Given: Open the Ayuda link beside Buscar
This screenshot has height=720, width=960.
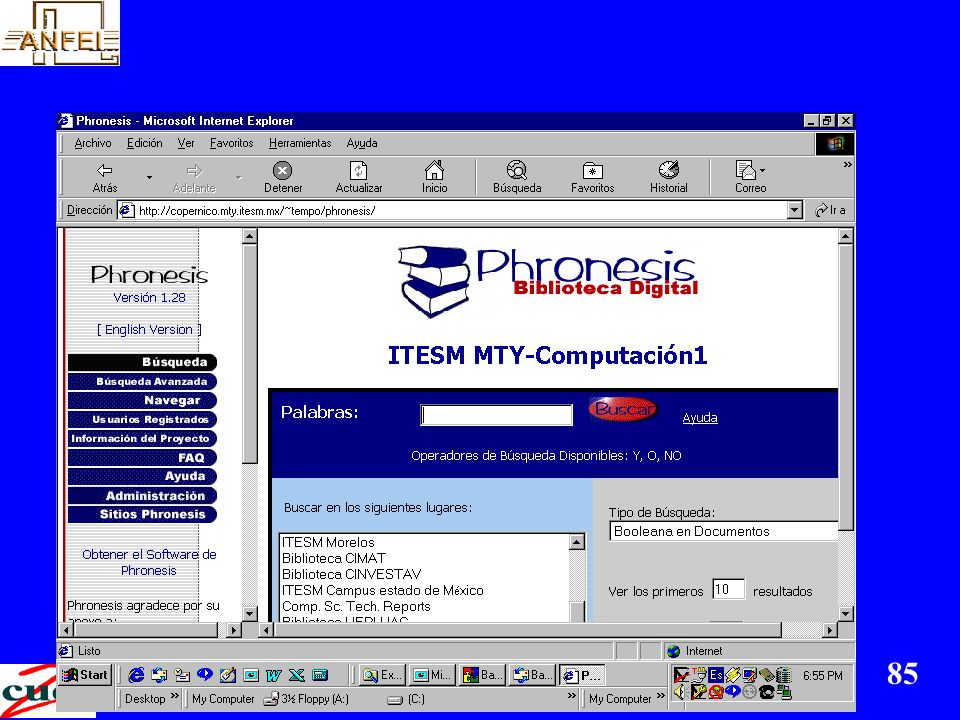Looking at the screenshot, I should [700, 418].
